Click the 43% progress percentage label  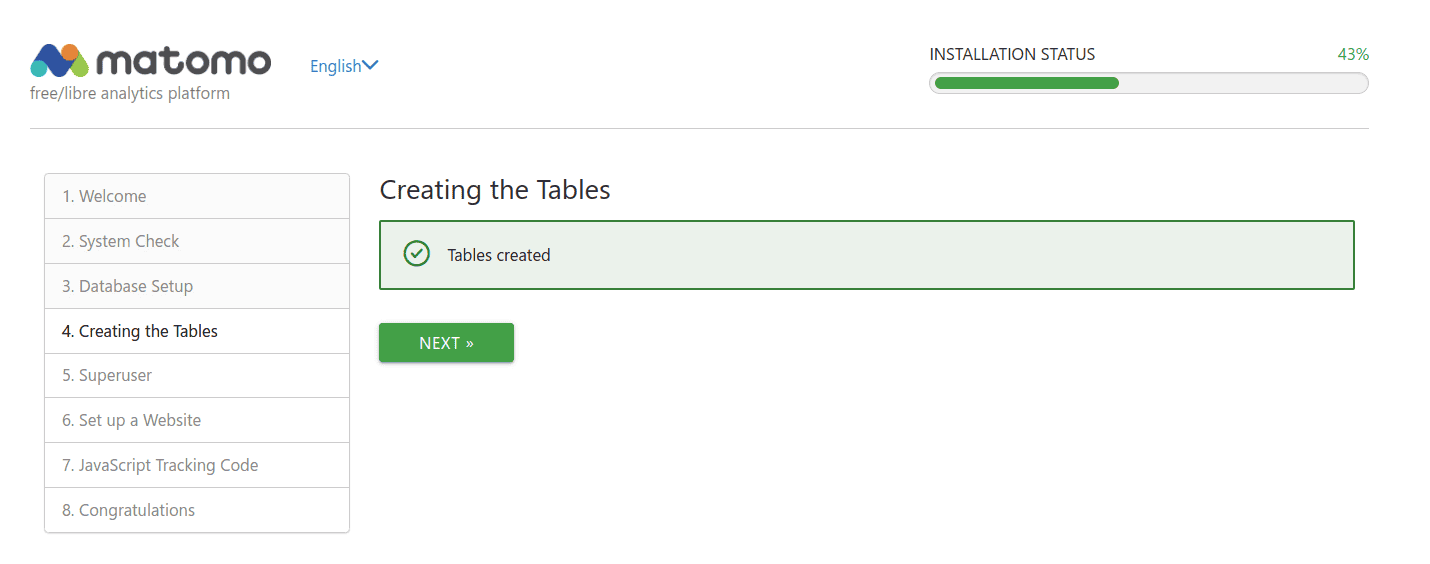pos(1353,54)
